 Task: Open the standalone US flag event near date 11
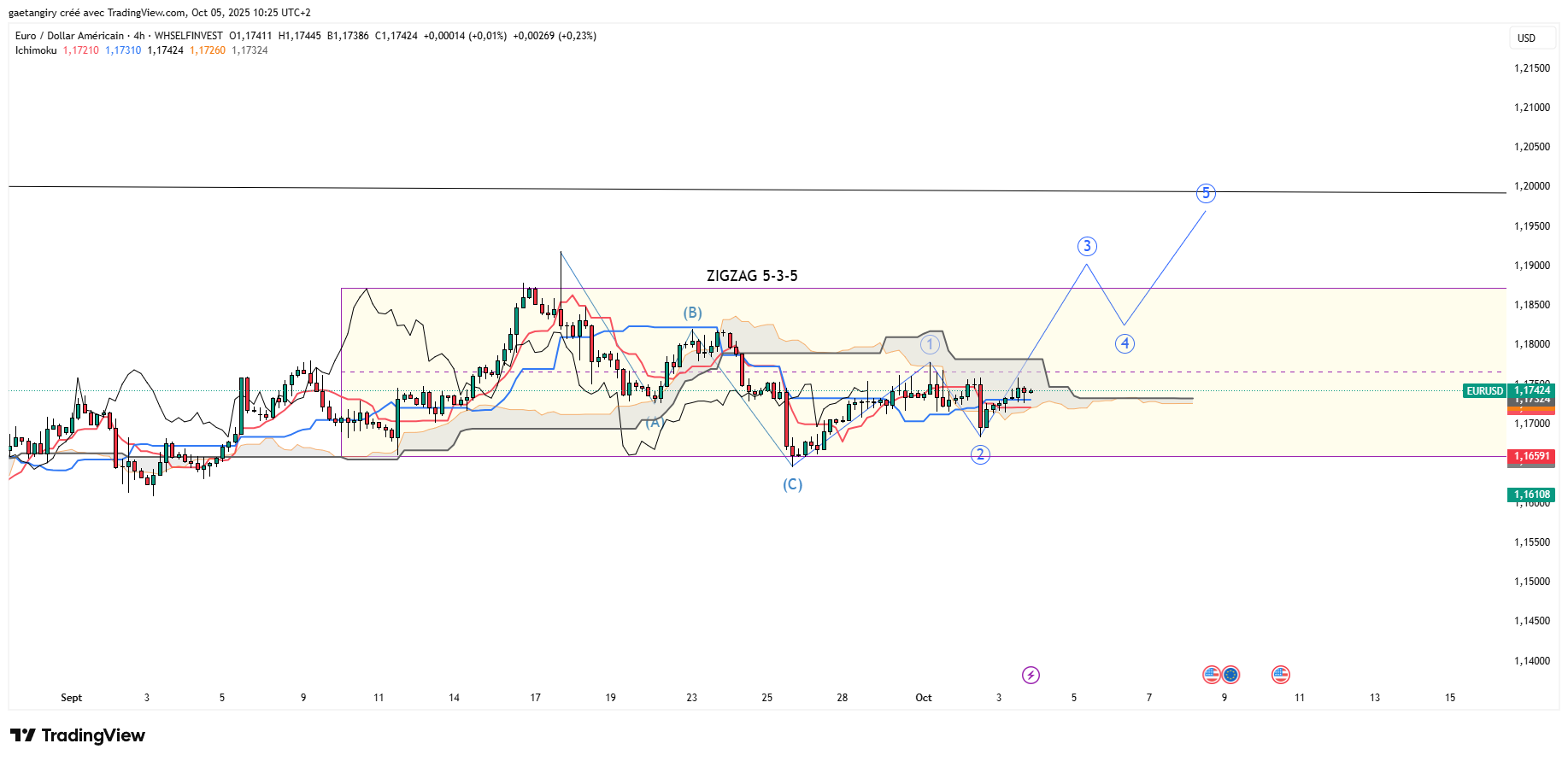pos(1280,675)
